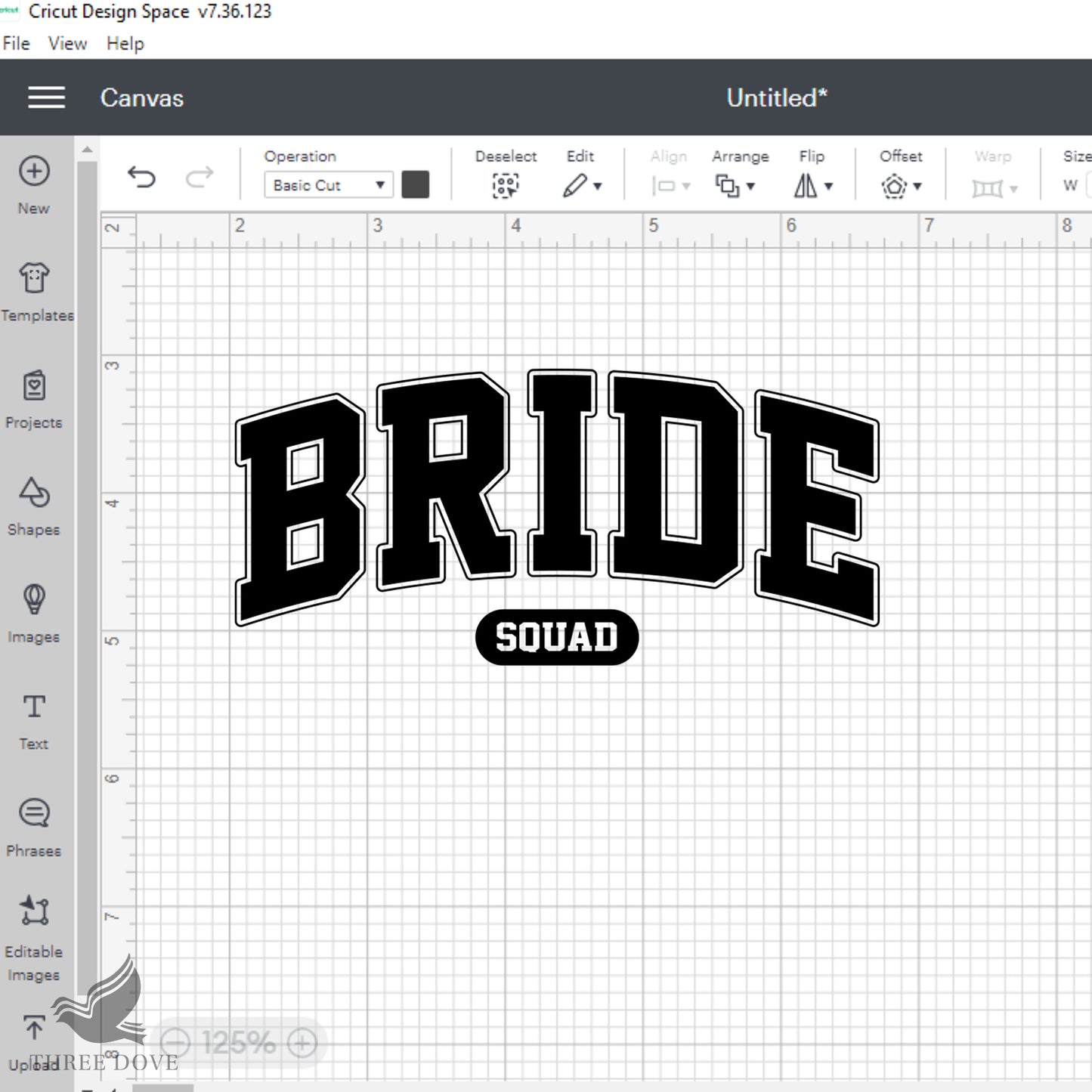1092x1092 pixels.
Task: Expand the Align dropdown arrow
Action: coord(686,186)
